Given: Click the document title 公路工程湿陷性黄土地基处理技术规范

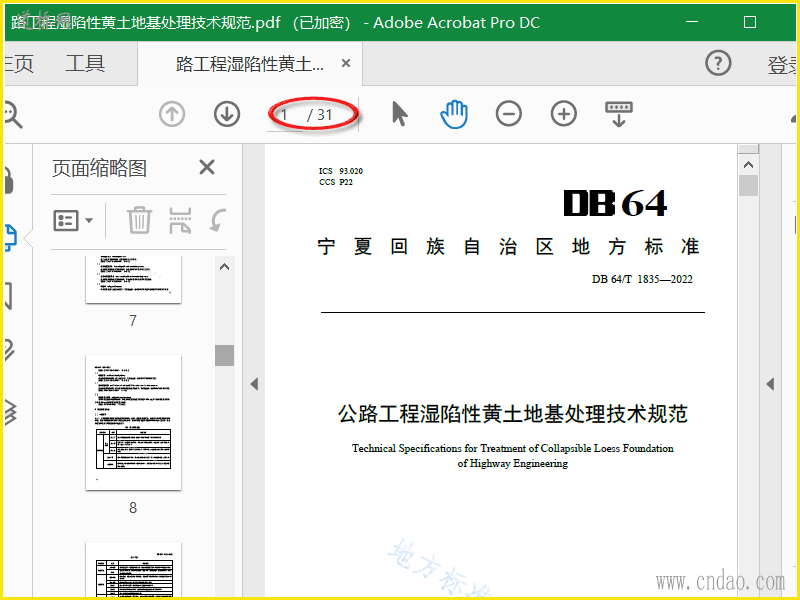Looking at the screenshot, I should pos(513,414).
